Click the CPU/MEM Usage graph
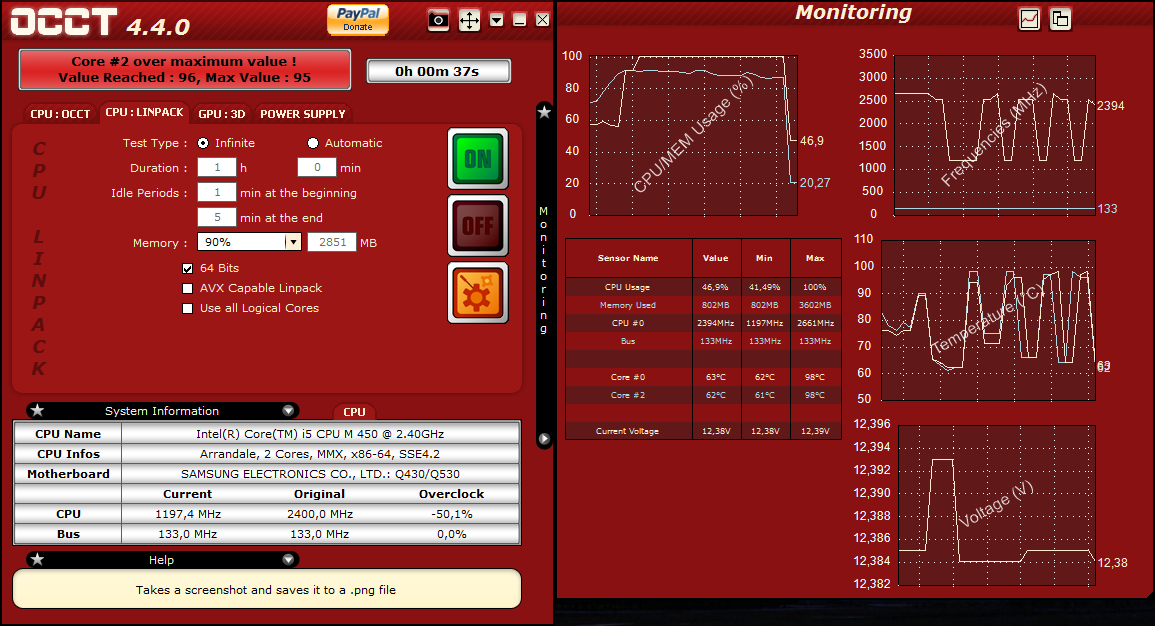The image size is (1155, 626). coord(693,136)
